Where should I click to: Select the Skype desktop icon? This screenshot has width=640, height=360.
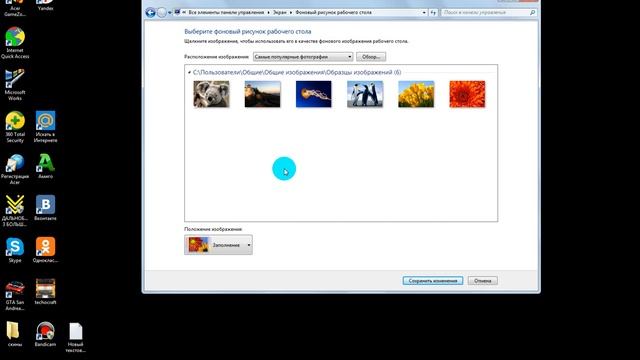(x=15, y=250)
